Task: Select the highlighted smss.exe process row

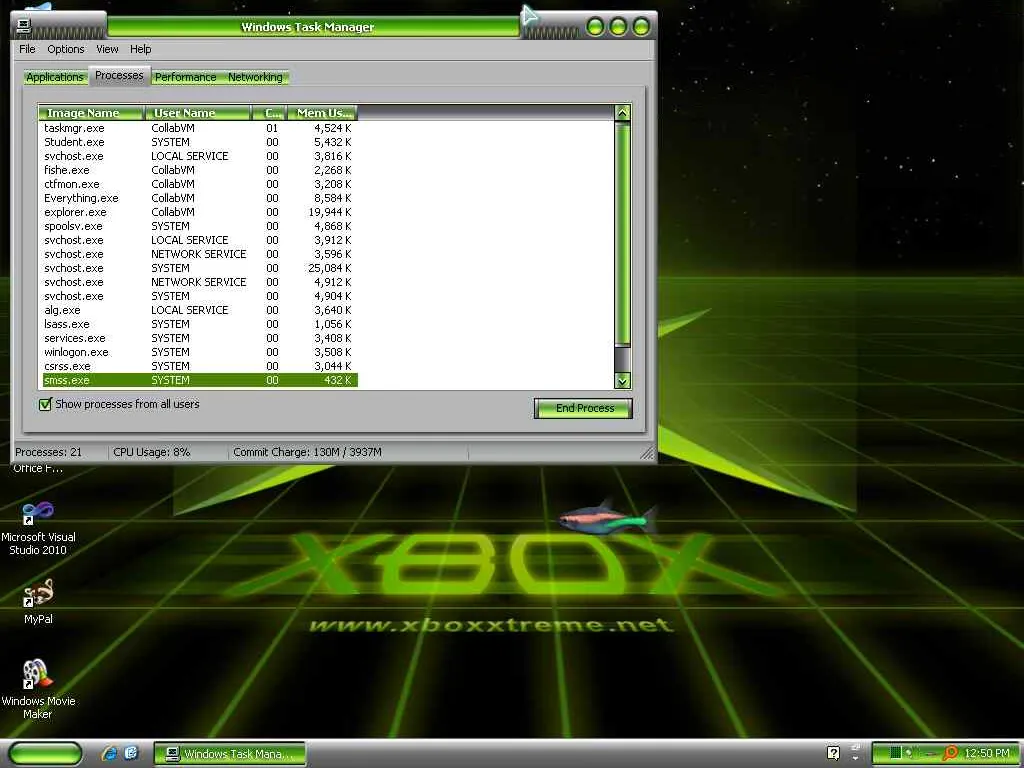Action: coord(199,380)
